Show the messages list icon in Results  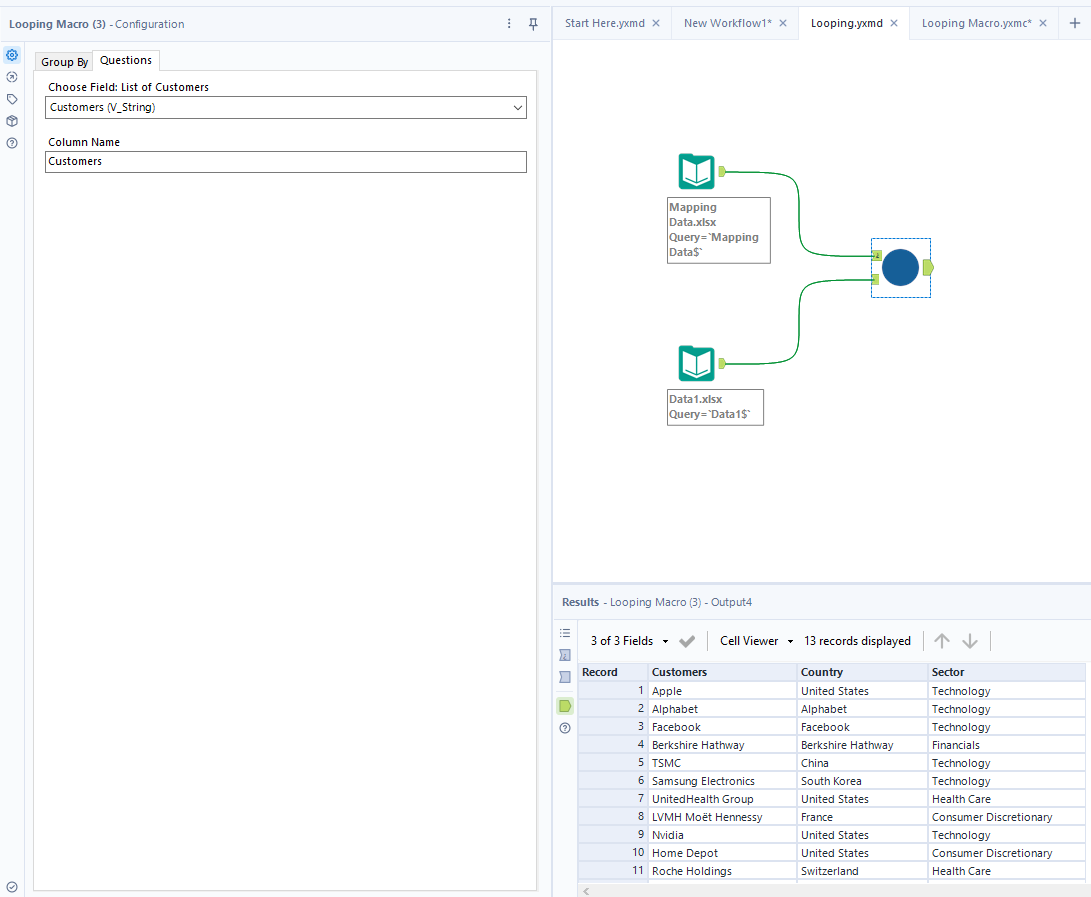565,633
